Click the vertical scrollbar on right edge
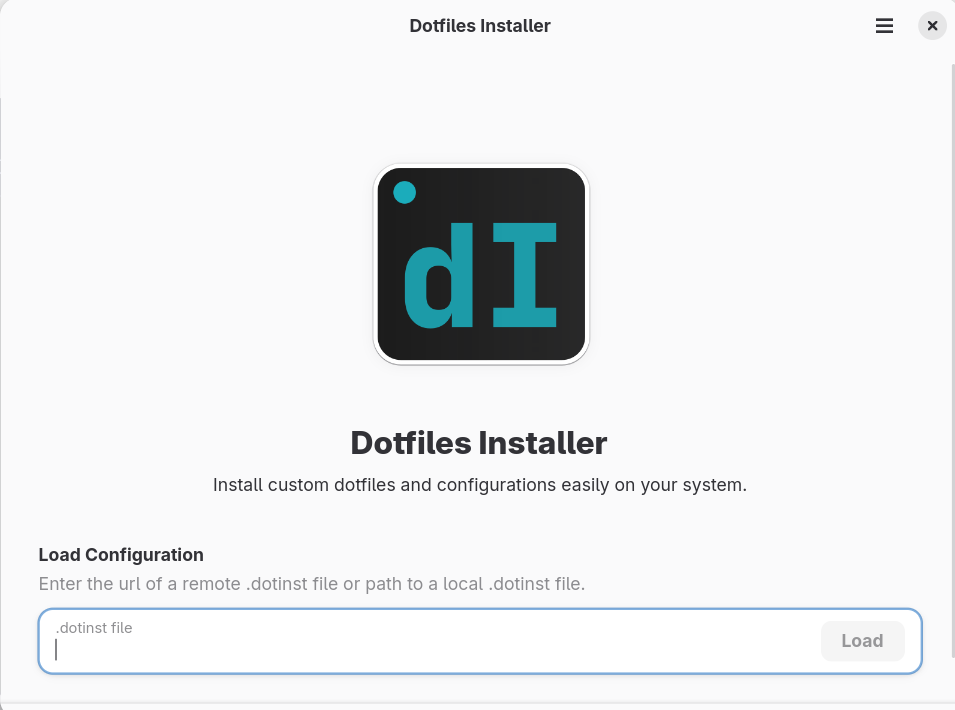955x710 pixels. tap(950, 380)
